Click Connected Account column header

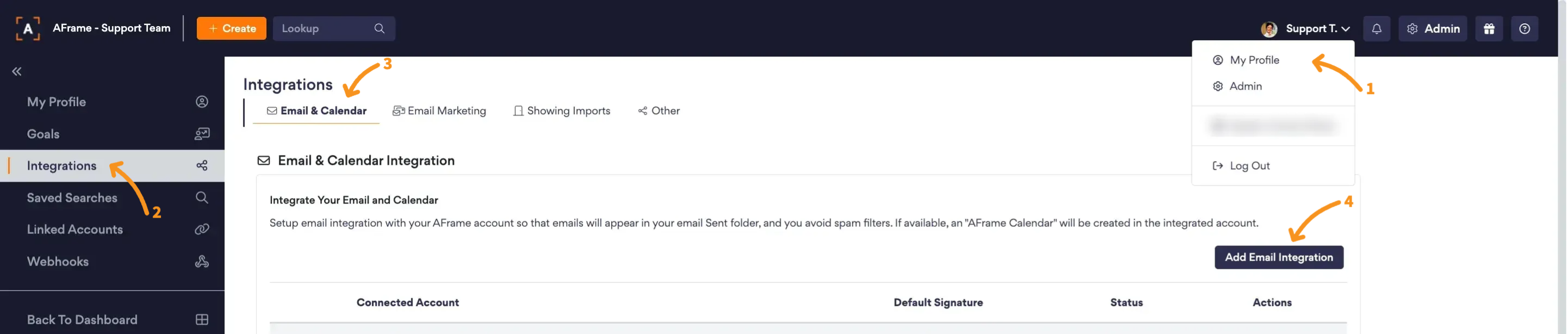point(408,303)
